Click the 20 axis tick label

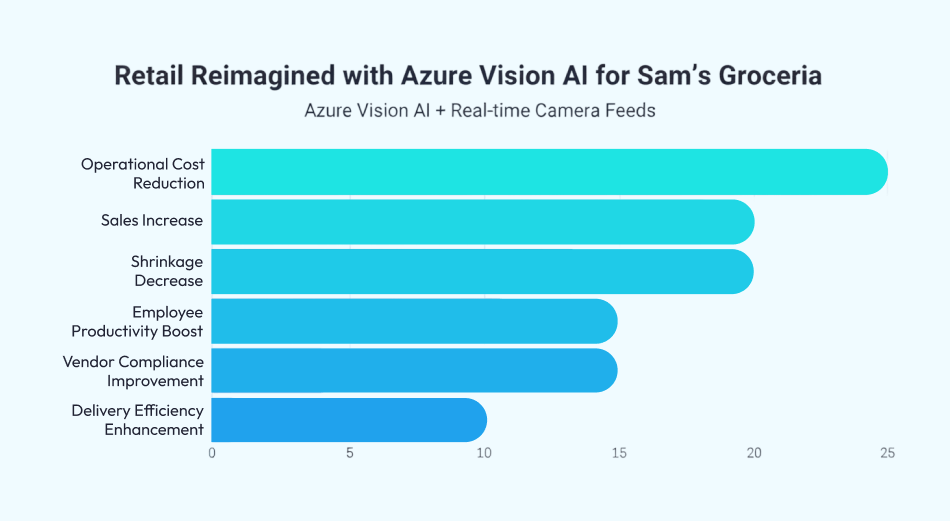[x=754, y=453]
